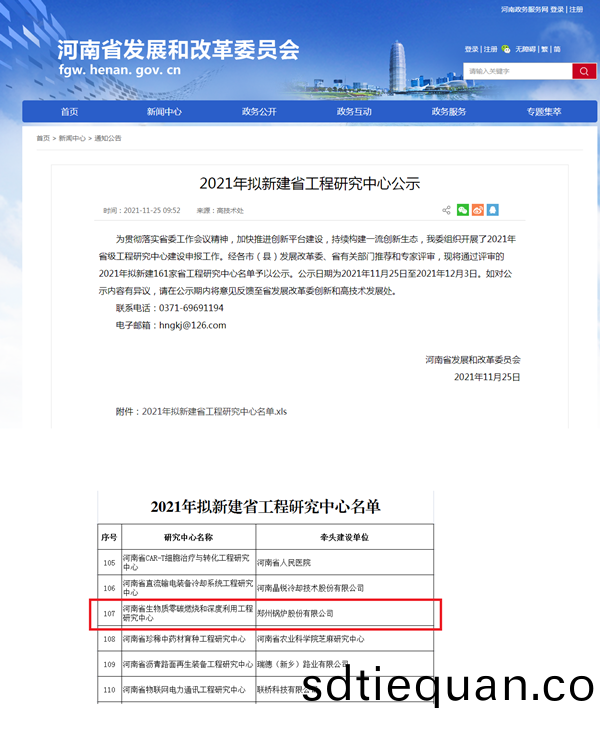
Task: Click the share icon under the article title
Action: pyautogui.click(x=446, y=210)
